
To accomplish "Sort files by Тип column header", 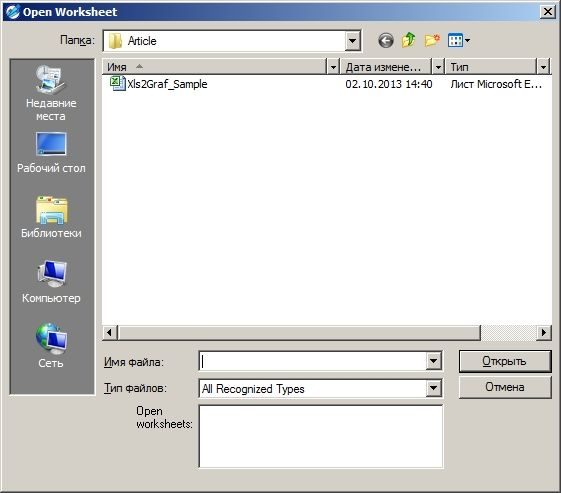I will click(x=491, y=67).
